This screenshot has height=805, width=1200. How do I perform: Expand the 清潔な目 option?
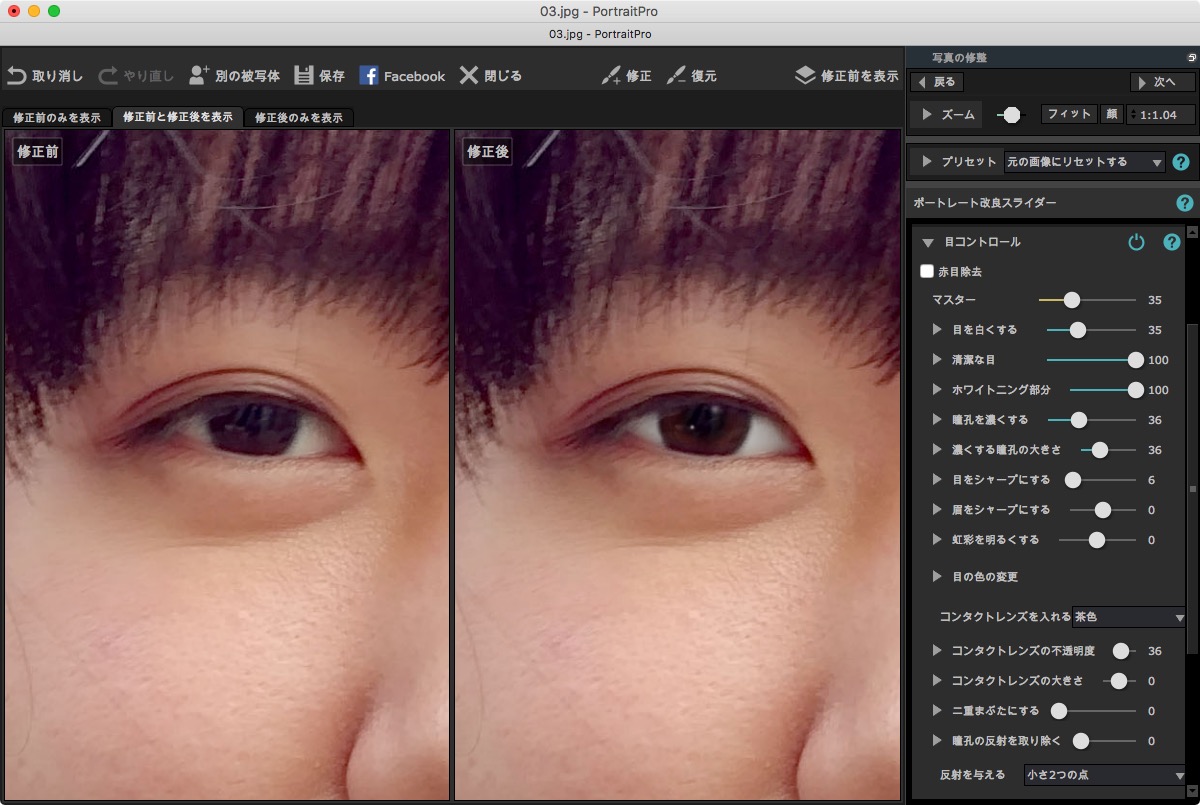pos(937,359)
